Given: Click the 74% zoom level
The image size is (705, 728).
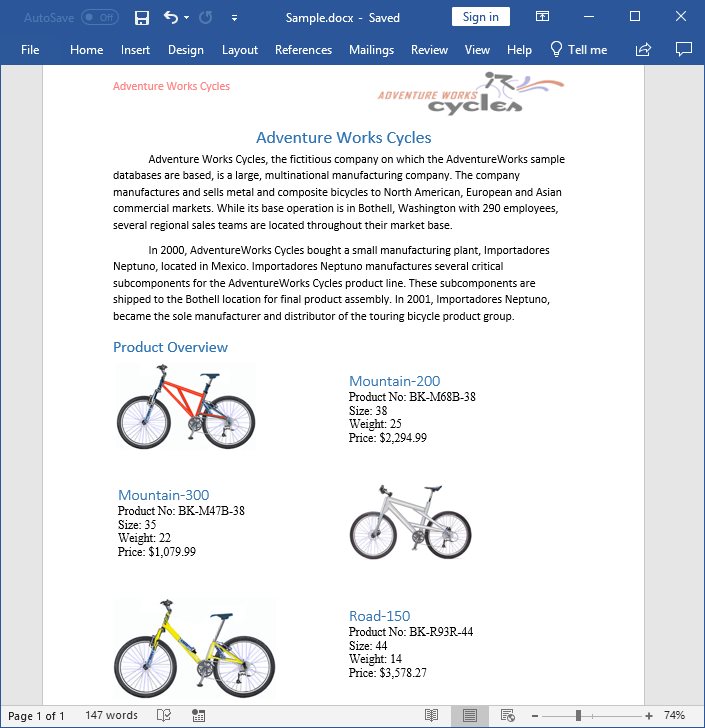Looking at the screenshot, I should 674,715.
